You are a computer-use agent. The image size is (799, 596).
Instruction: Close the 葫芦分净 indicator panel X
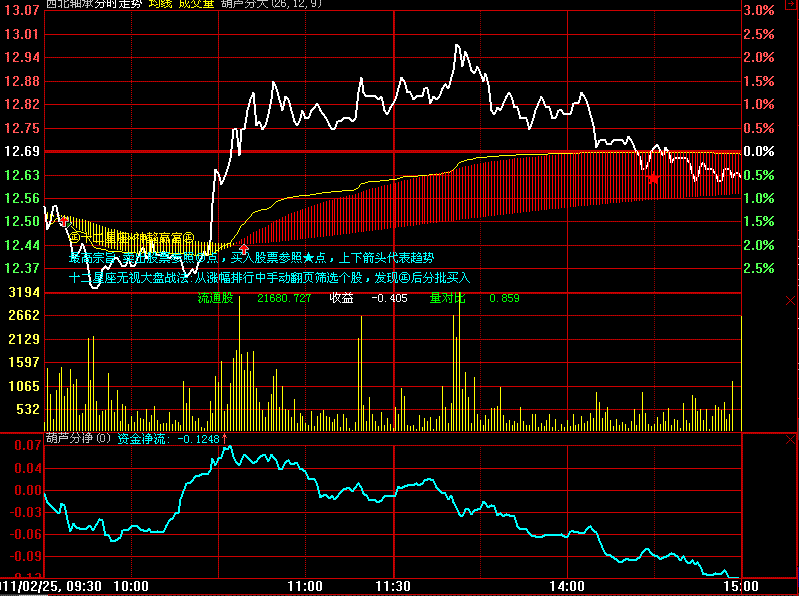click(x=790, y=440)
